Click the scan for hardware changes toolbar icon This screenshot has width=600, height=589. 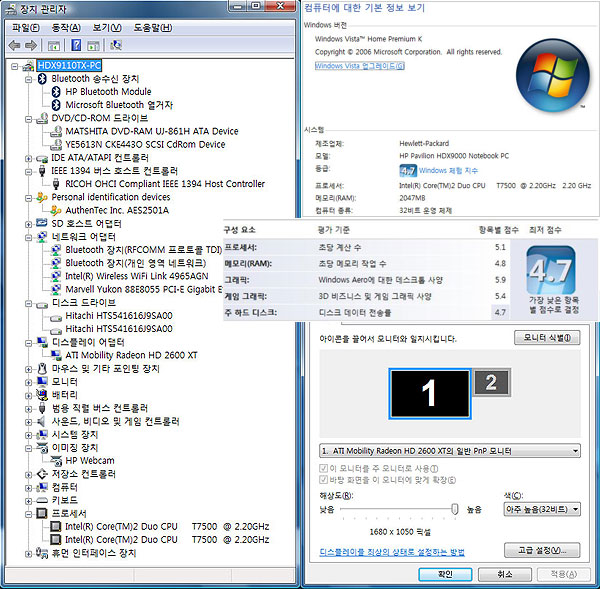116,45
